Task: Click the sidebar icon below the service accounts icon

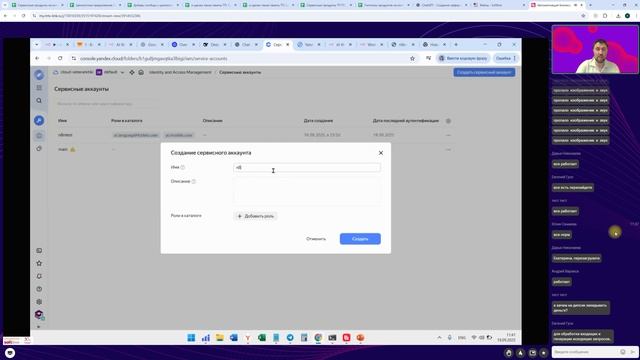Action: point(39,149)
